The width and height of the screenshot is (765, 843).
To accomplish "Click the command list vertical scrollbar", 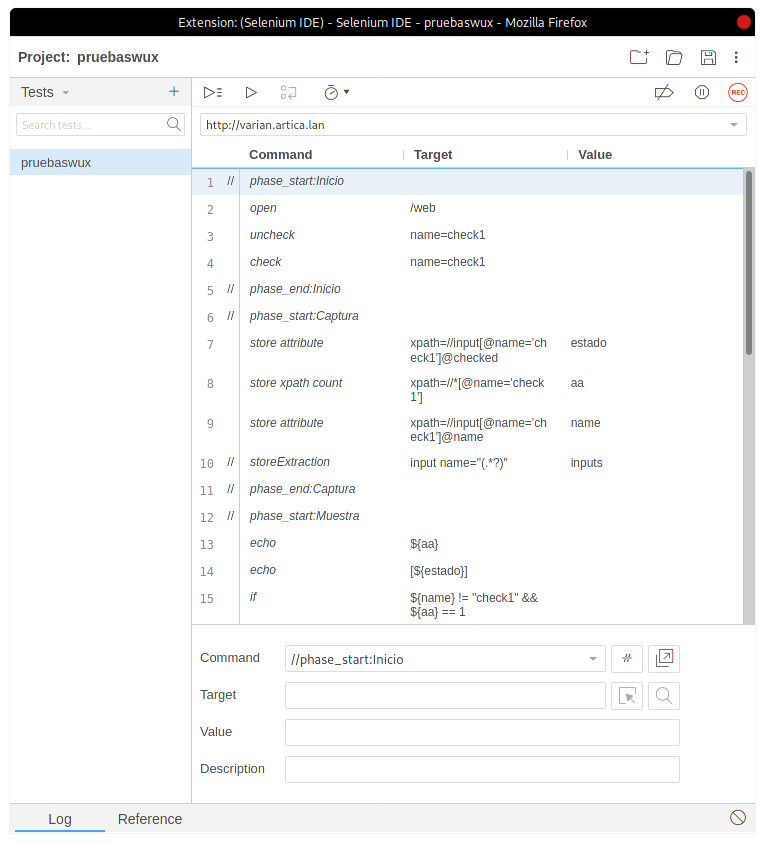I will click(749, 262).
